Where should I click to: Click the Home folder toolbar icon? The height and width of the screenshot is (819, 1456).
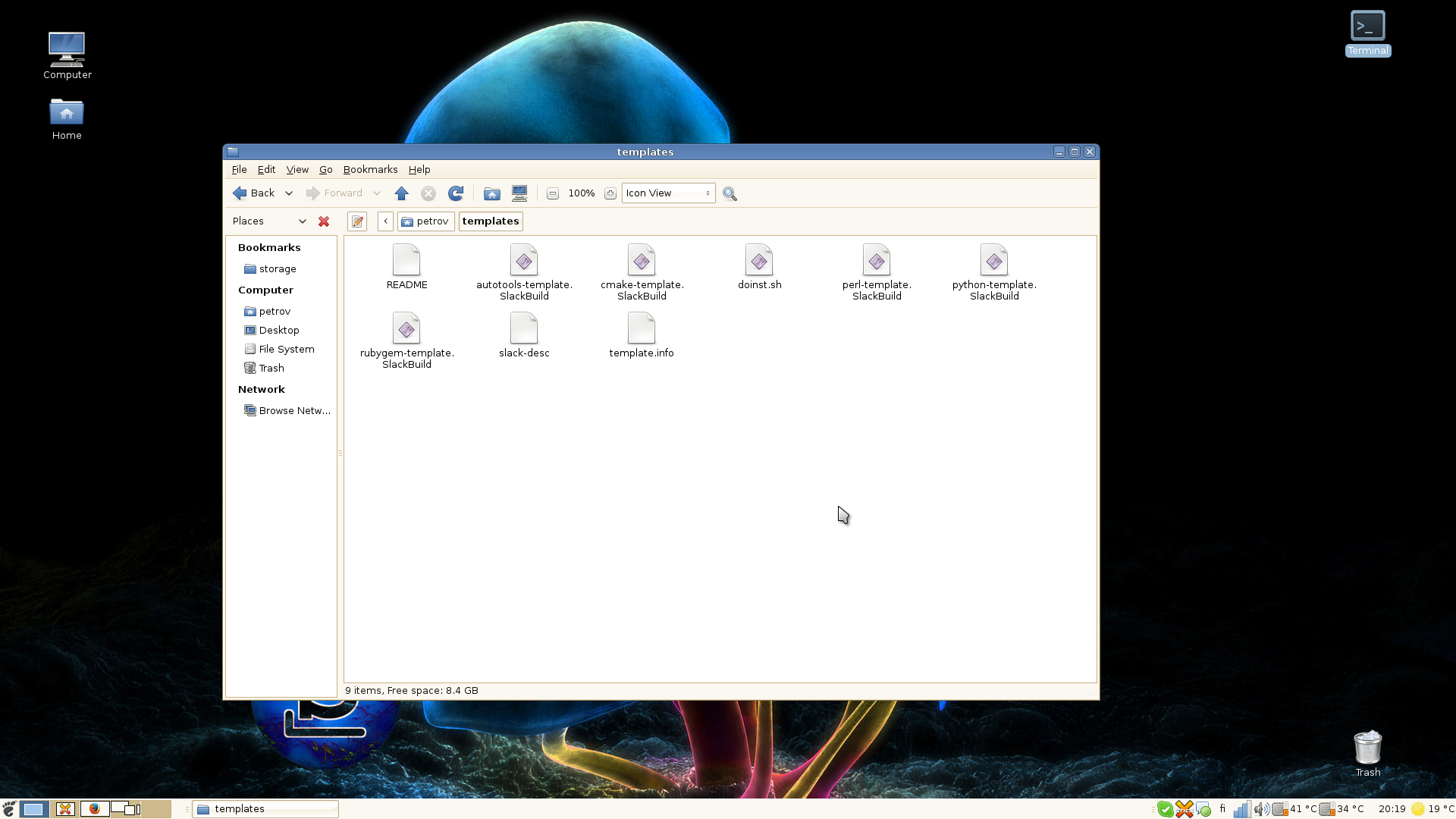[x=492, y=193]
